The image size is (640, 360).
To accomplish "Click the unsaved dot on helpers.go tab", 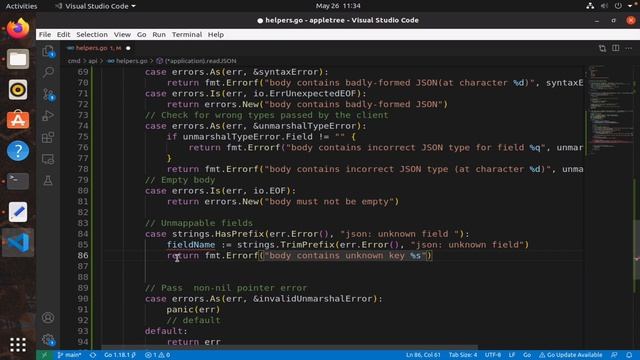I will (x=128, y=48).
